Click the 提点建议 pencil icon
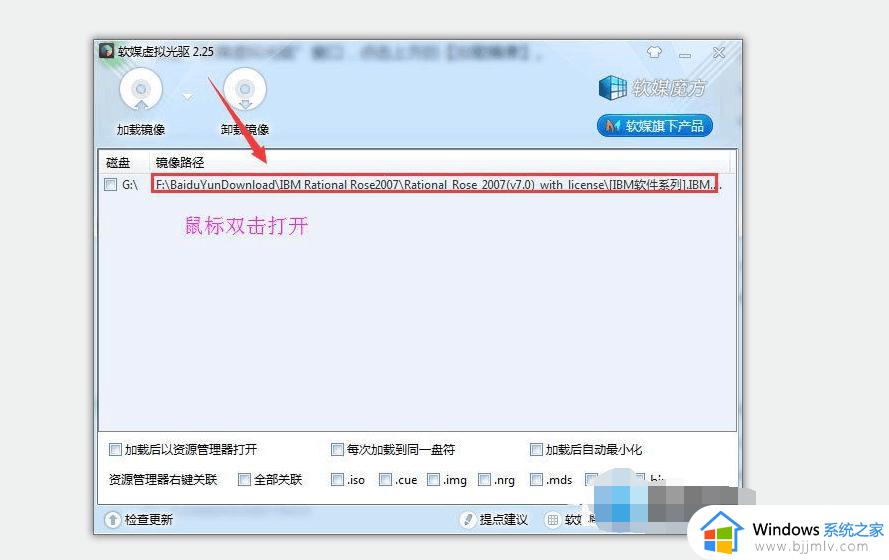 point(467,519)
